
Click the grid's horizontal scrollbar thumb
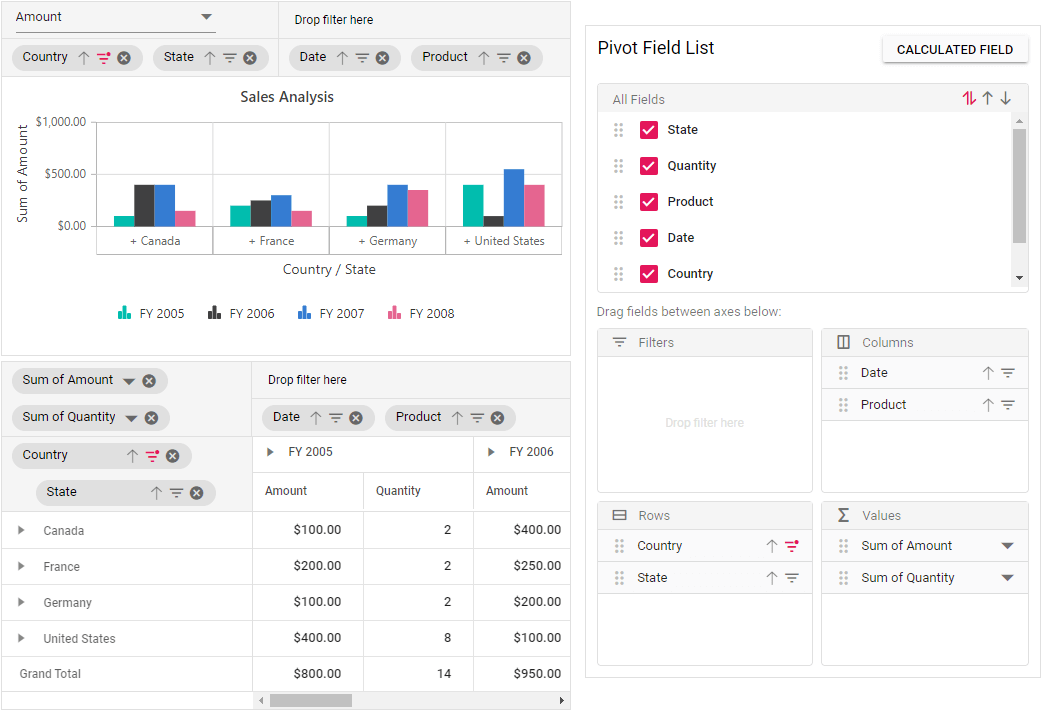pyautogui.click(x=311, y=701)
